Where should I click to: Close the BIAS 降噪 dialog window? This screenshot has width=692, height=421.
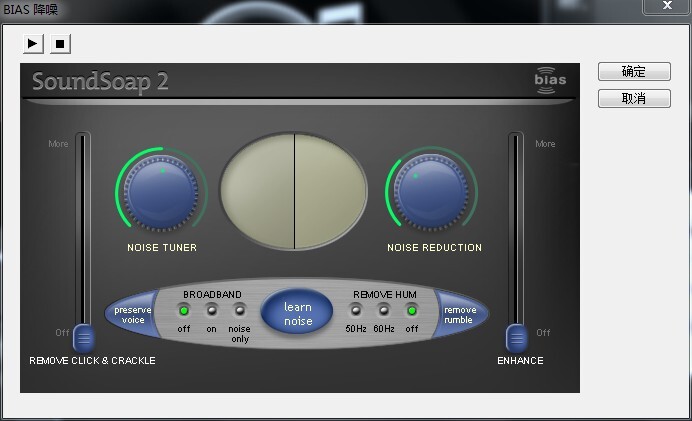coord(667,6)
